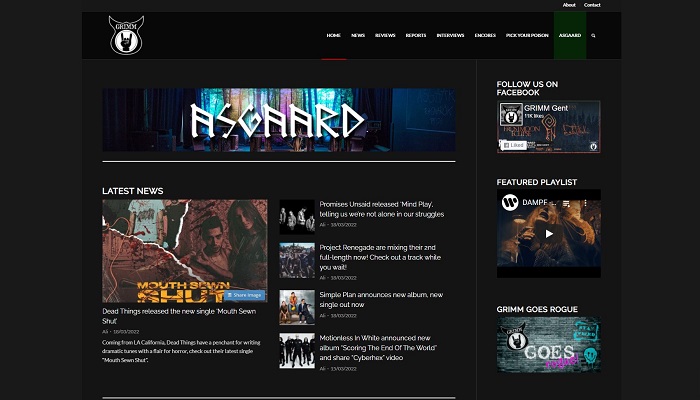
Task: Click GRIMM Gent Facebook page avatar
Action: click(x=509, y=113)
